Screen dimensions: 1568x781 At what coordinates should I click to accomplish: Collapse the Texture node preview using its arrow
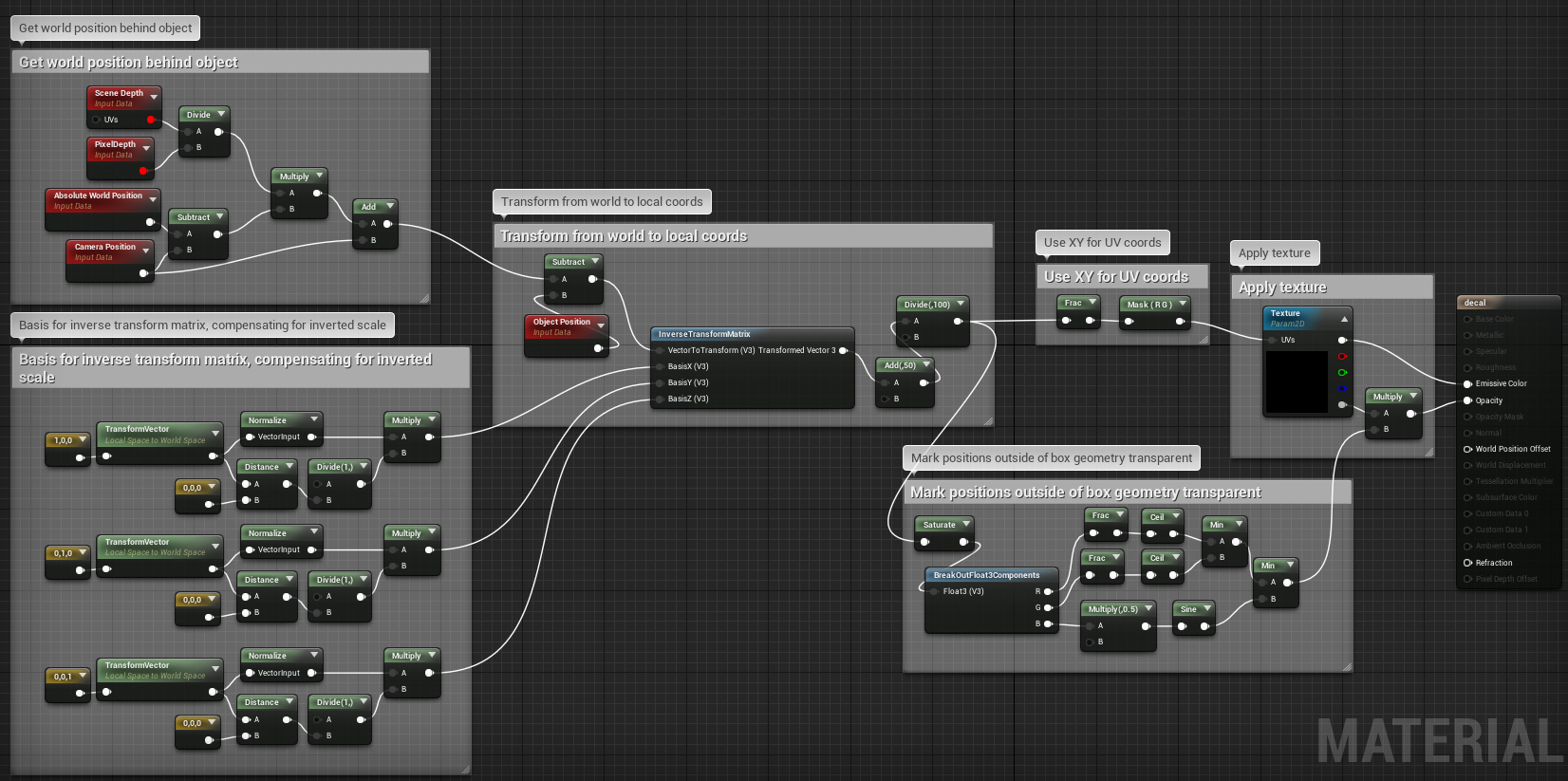[1344, 319]
